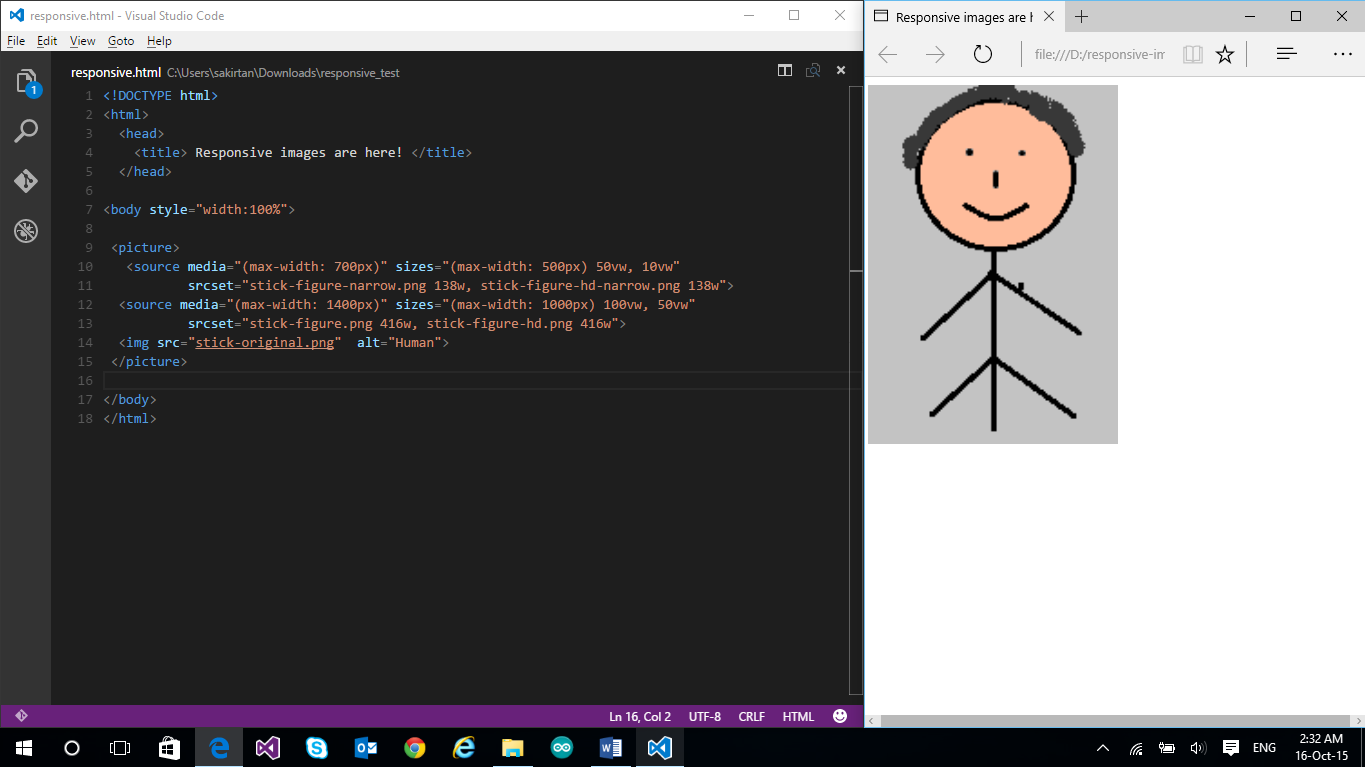Screen dimensions: 1365x767
Task: Open new tab in Edge browser
Action: click(1081, 17)
